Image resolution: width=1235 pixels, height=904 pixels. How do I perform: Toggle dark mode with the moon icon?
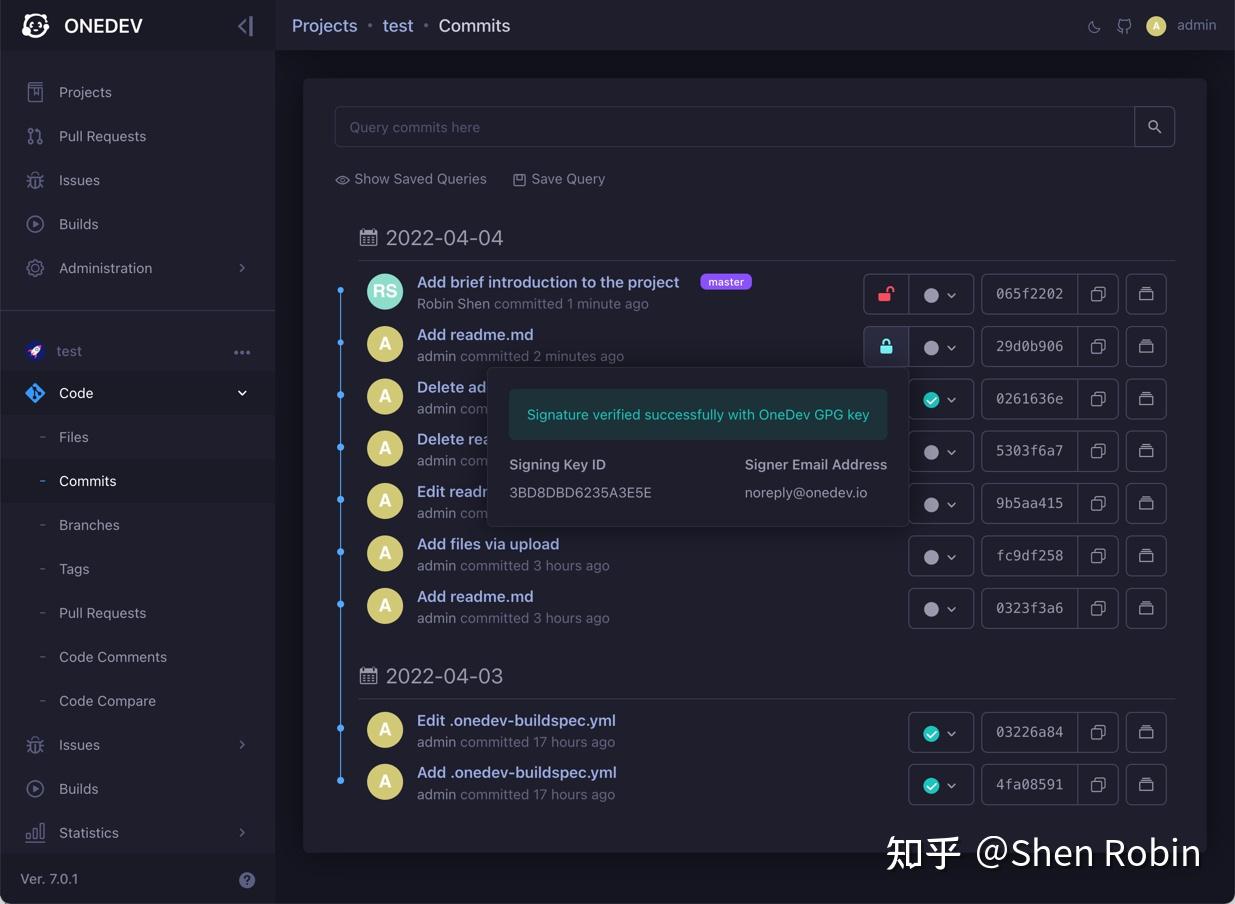pyautogui.click(x=1094, y=27)
